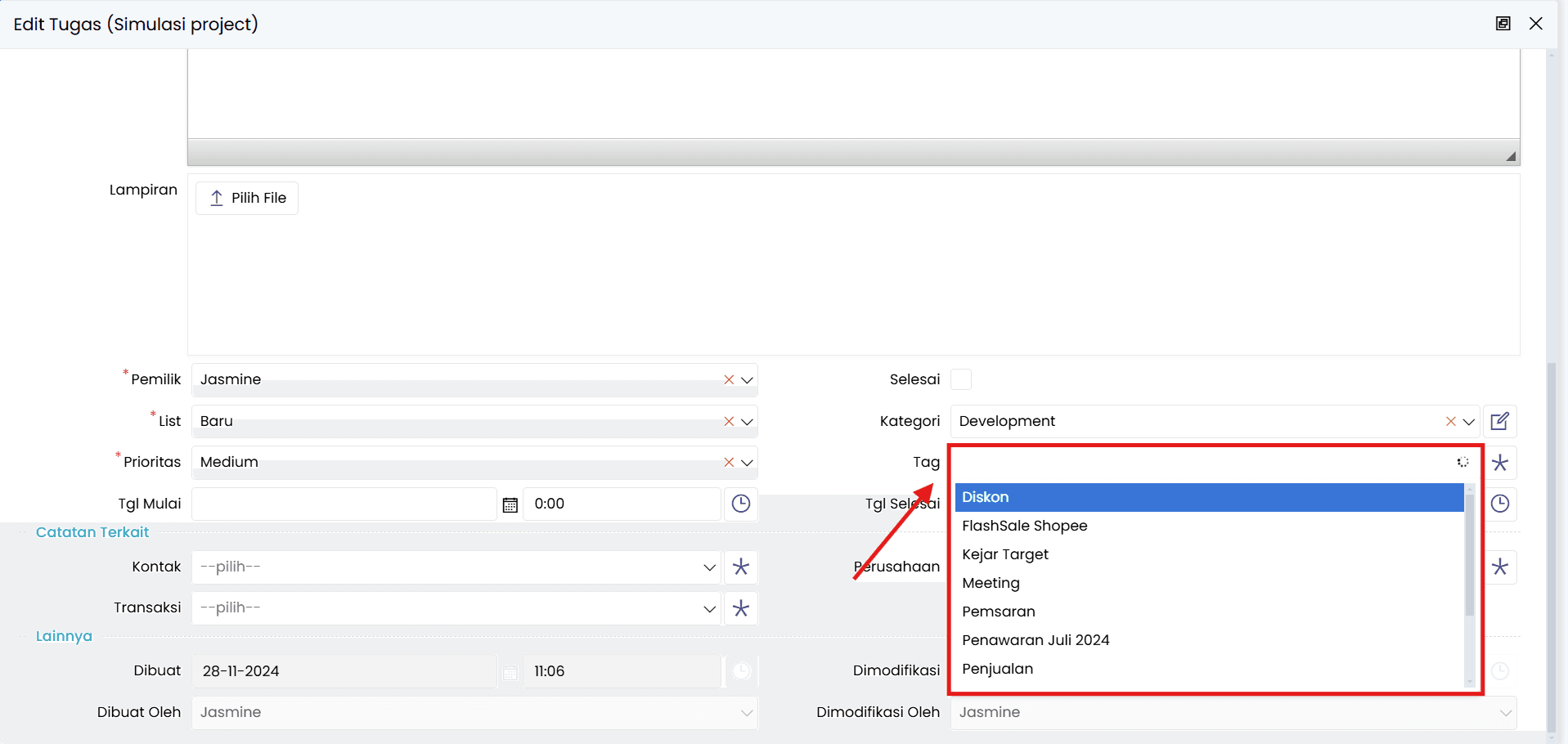Image resolution: width=1568 pixels, height=744 pixels.
Task: Click the Pilih File upload button
Action: [x=247, y=198]
